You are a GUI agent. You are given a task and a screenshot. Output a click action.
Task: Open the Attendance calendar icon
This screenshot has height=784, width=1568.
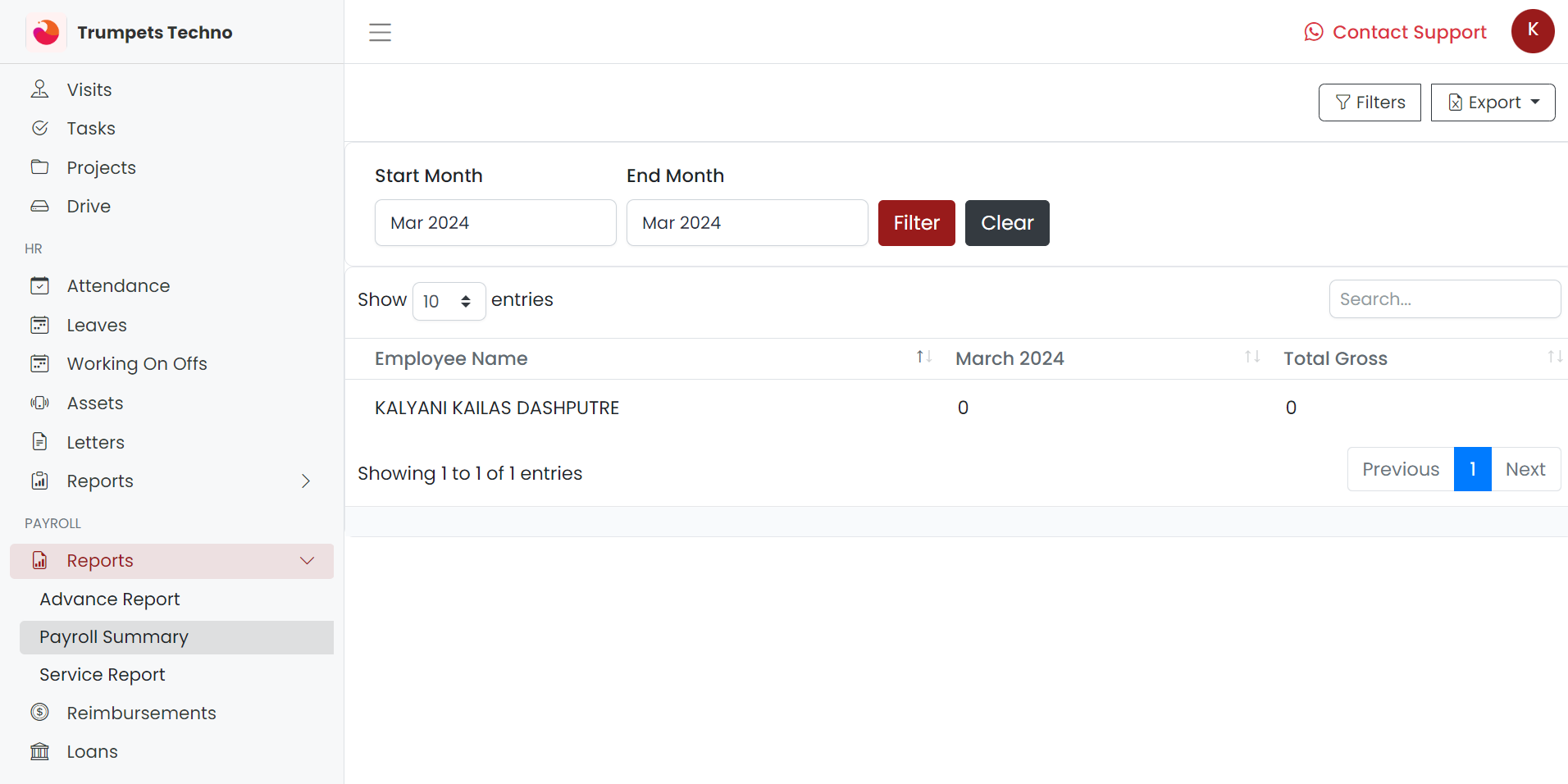click(x=39, y=285)
